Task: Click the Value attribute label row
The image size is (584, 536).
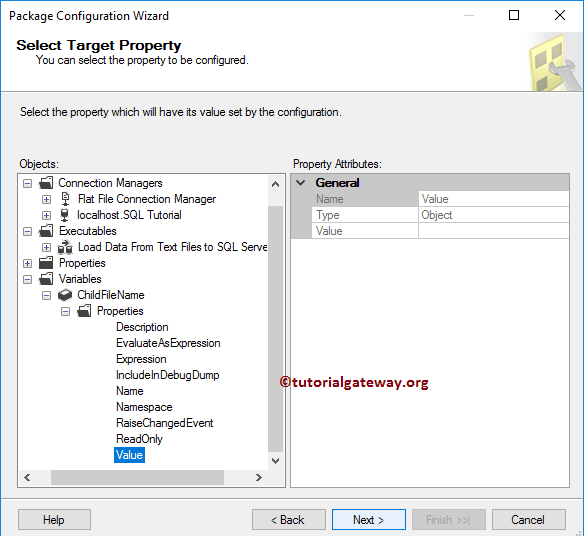Action: tap(365, 231)
